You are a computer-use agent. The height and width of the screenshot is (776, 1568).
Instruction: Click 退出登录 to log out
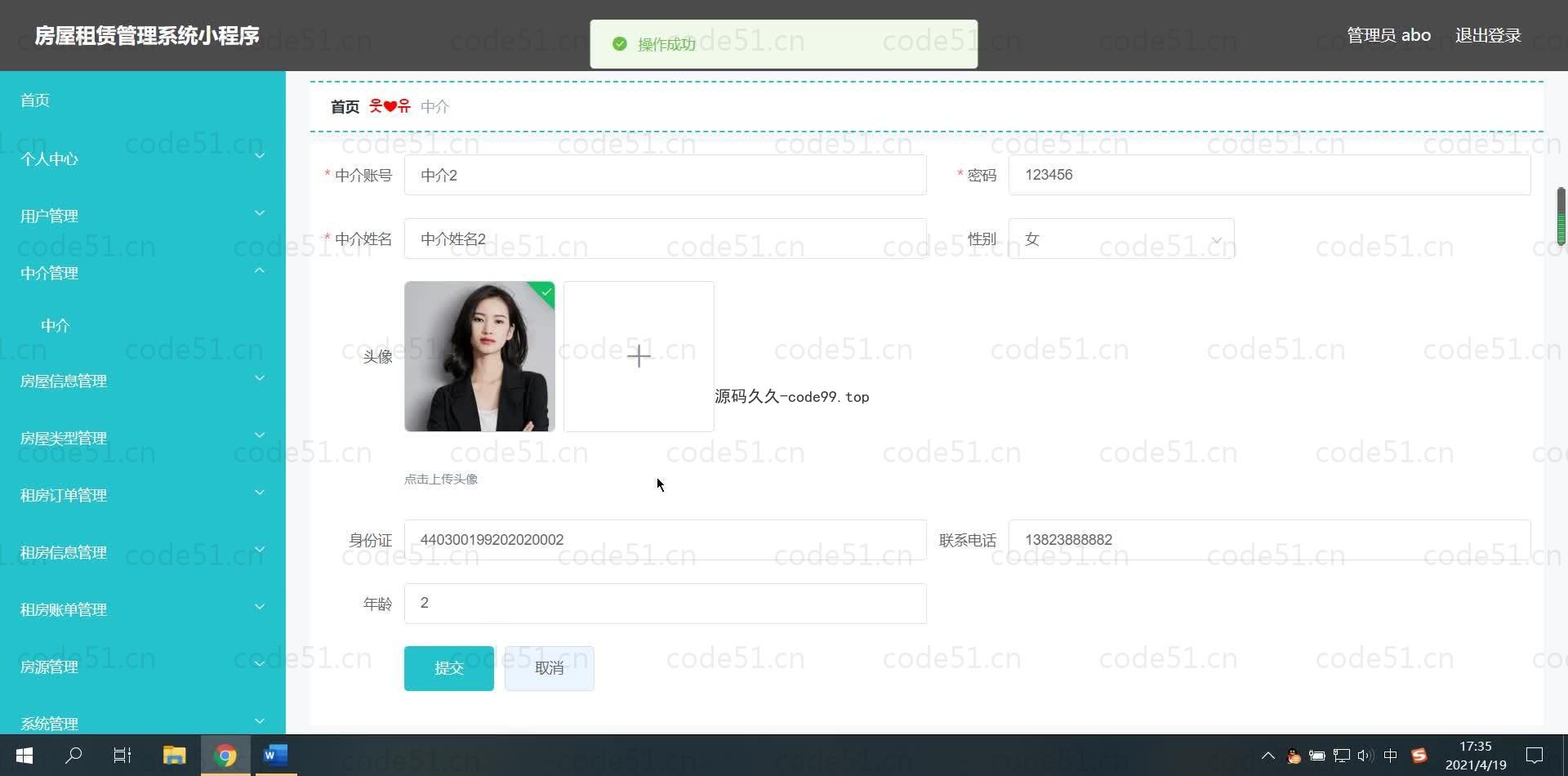(x=1488, y=35)
